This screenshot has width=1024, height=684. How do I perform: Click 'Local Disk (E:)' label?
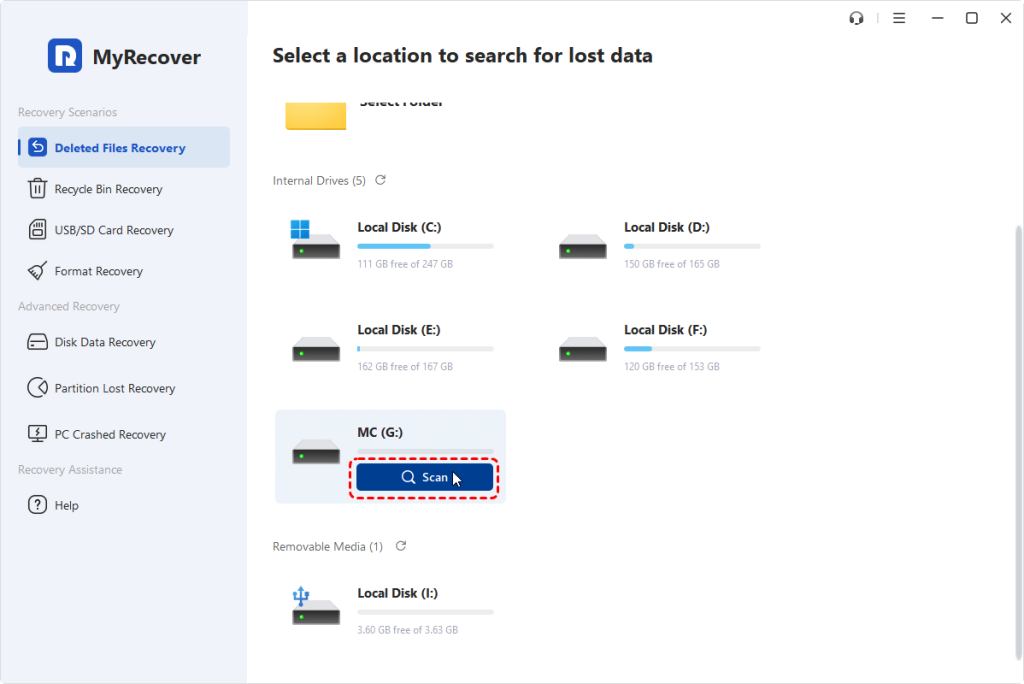coord(398,330)
